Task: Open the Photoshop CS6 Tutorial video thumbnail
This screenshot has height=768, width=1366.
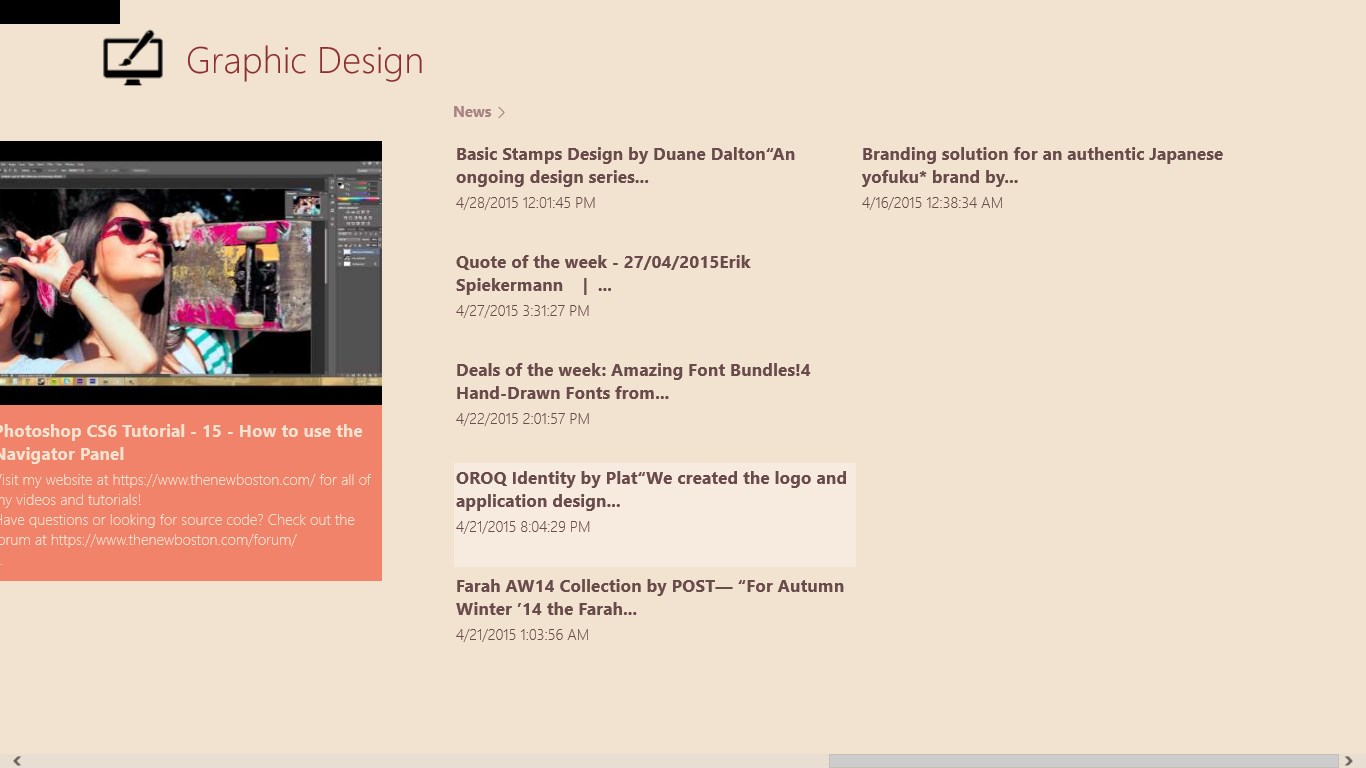Action: (x=190, y=272)
